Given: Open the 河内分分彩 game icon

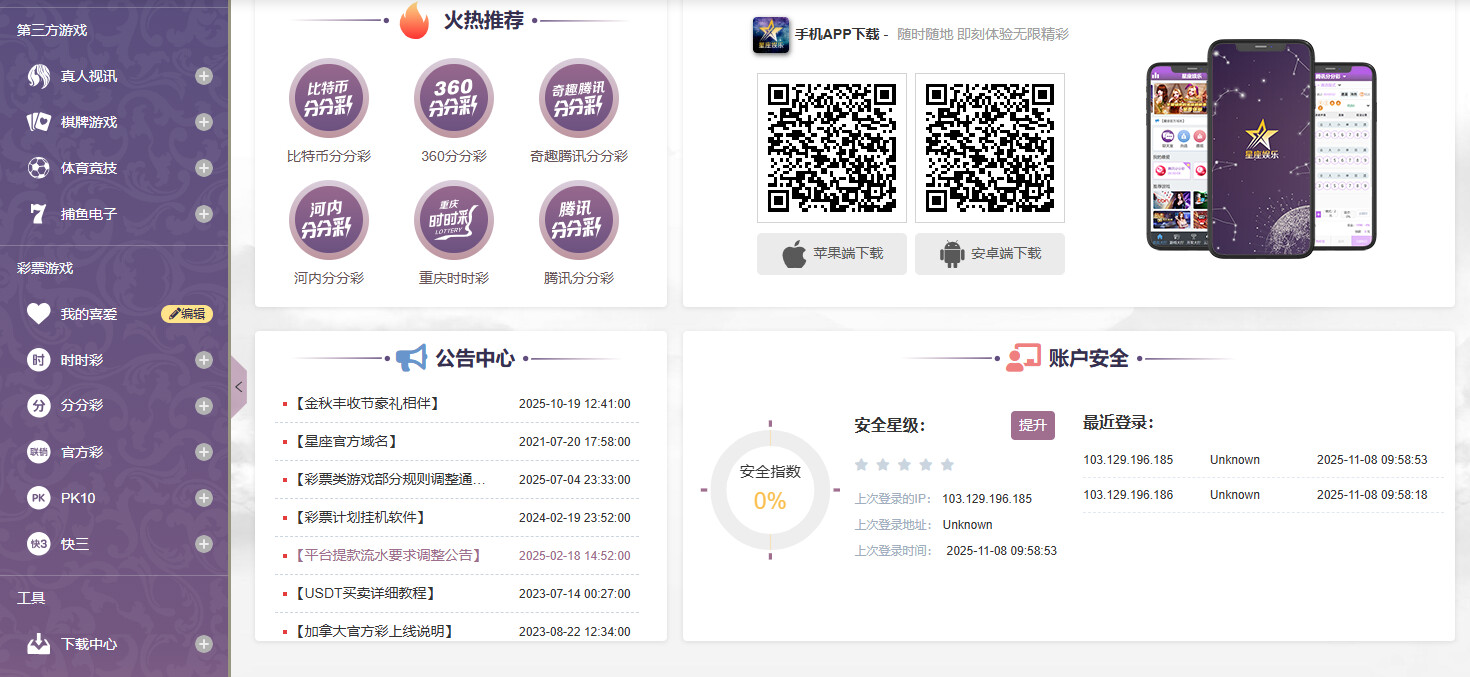Looking at the screenshot, I should coord(329,220).
